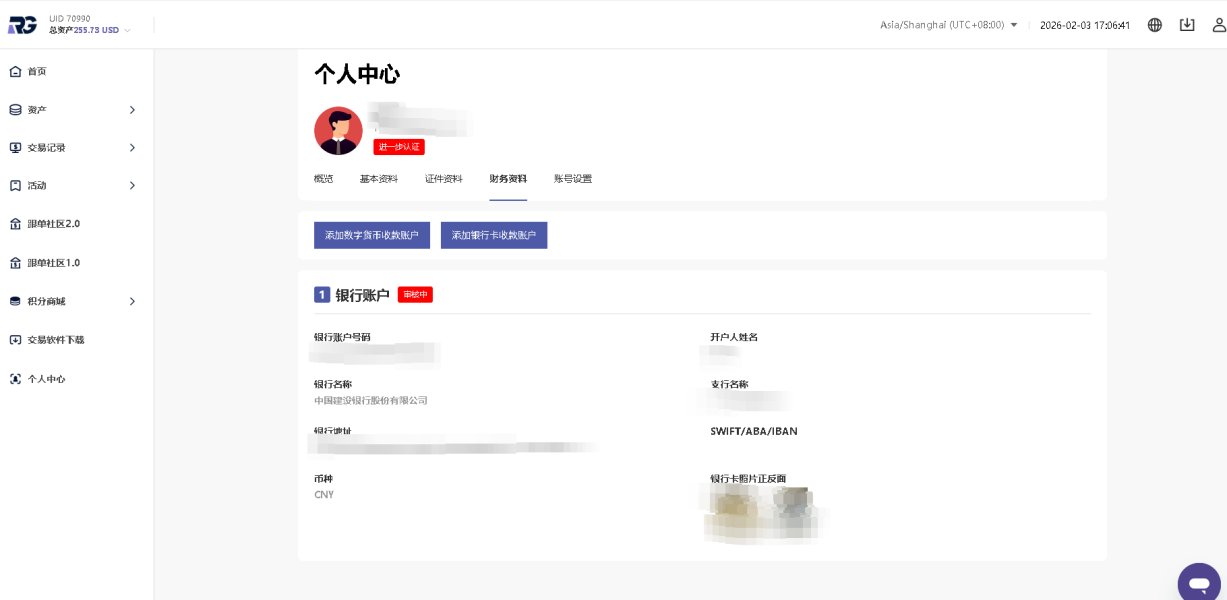Switch to the 账号设置 tab

[573, 179]
